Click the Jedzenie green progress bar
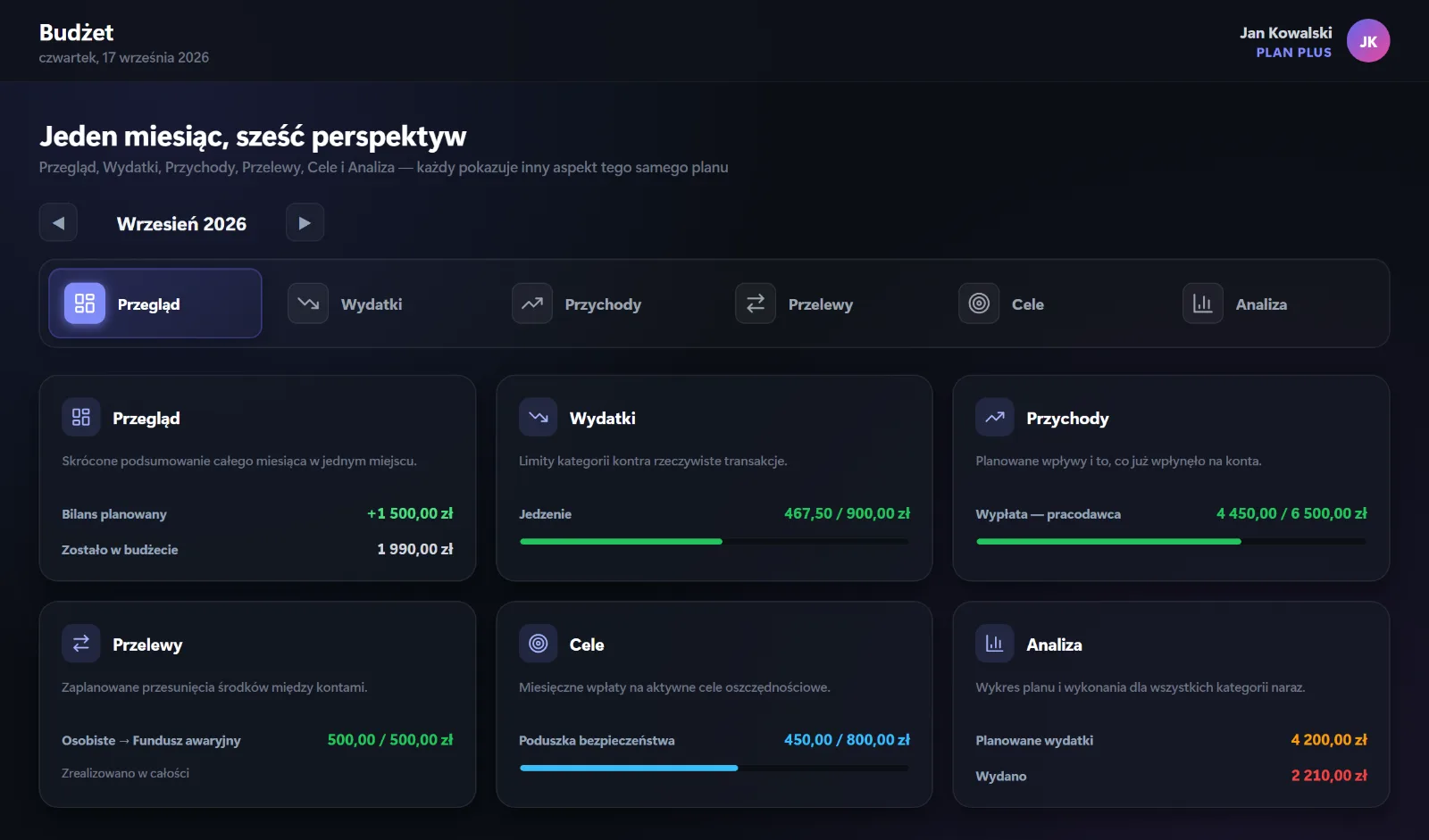This screenshot has width=1429, height=840. 714,541
